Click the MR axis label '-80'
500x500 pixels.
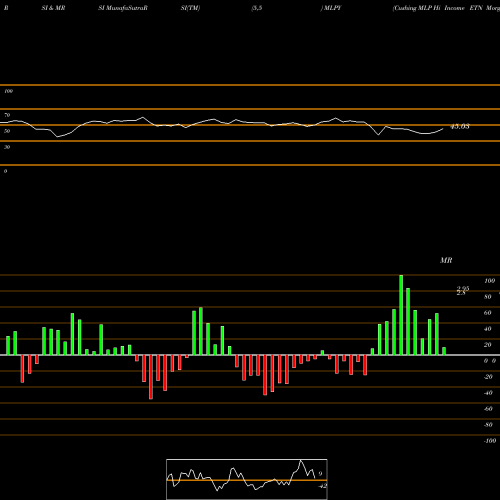pos(488,425)
